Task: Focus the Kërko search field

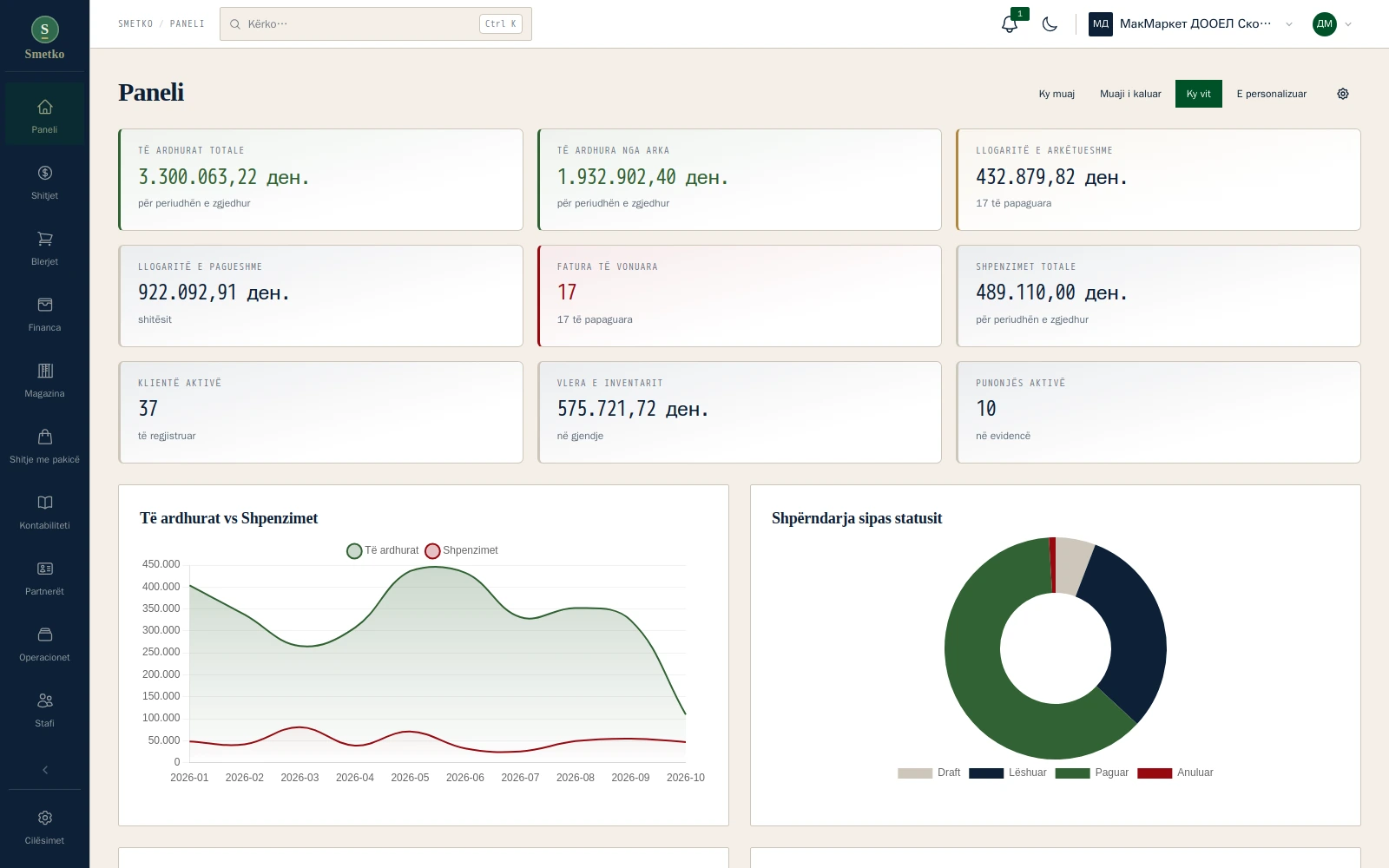Action: point(375,24)
